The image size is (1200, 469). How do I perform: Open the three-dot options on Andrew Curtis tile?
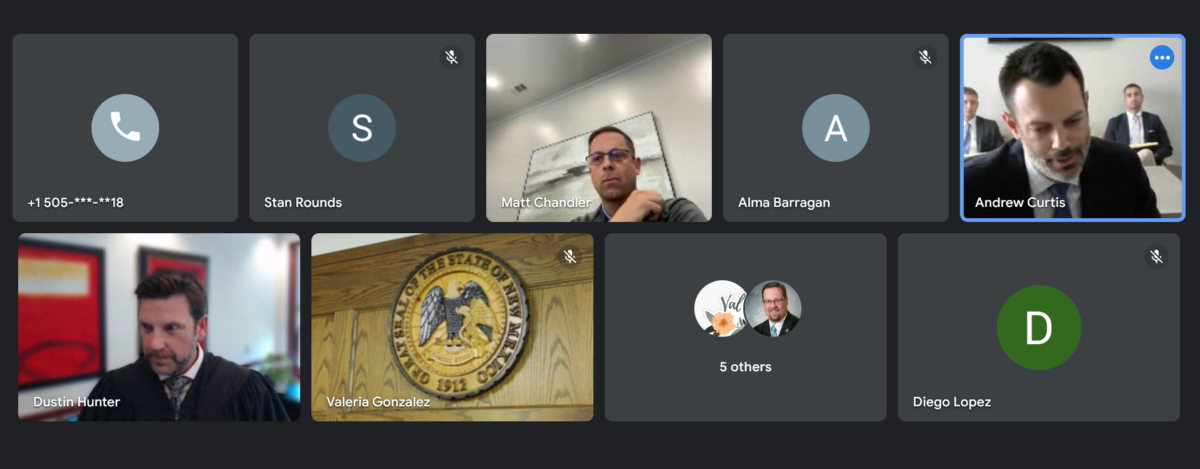1161,58
